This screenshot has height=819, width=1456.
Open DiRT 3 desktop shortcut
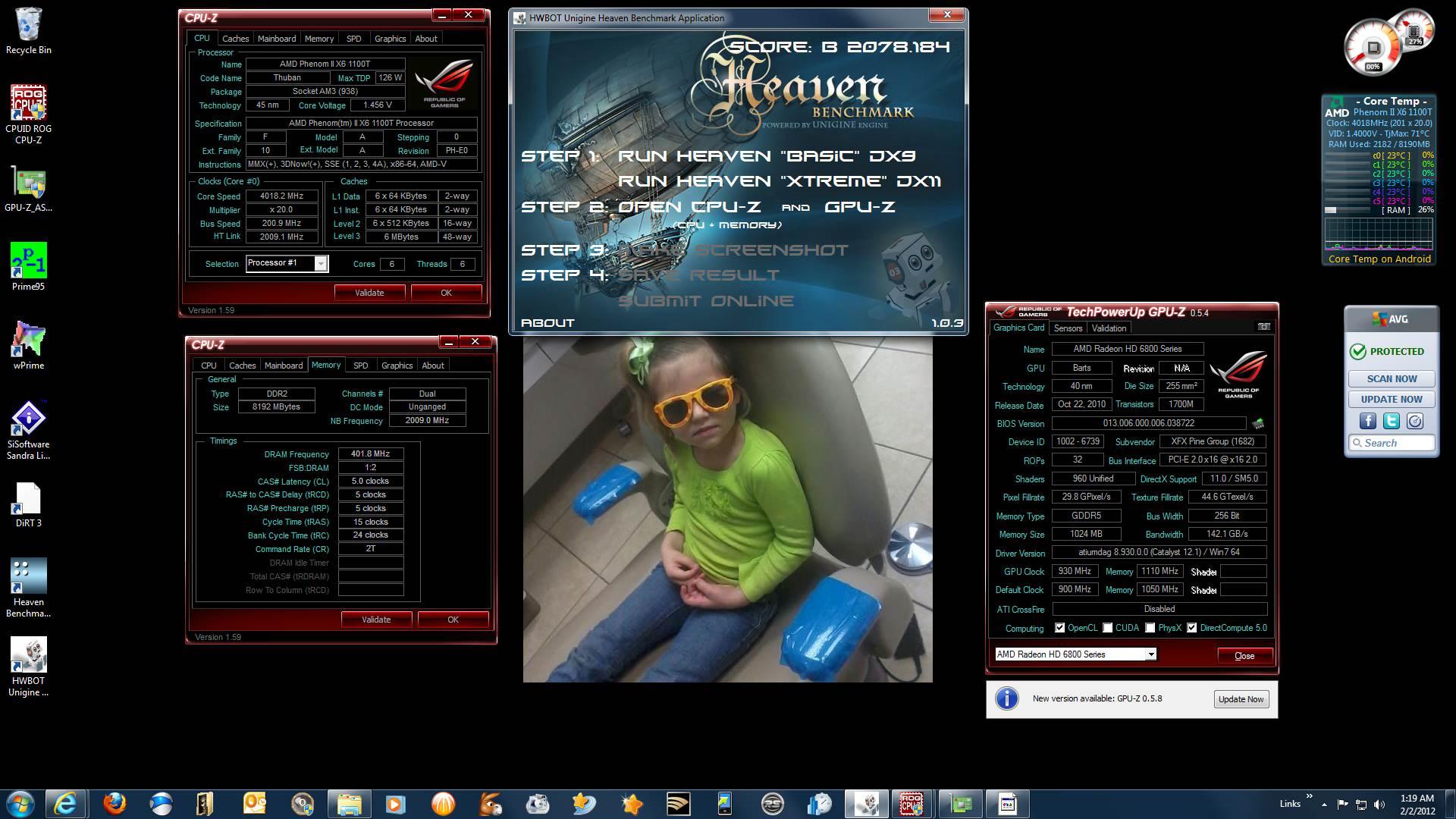29,505
